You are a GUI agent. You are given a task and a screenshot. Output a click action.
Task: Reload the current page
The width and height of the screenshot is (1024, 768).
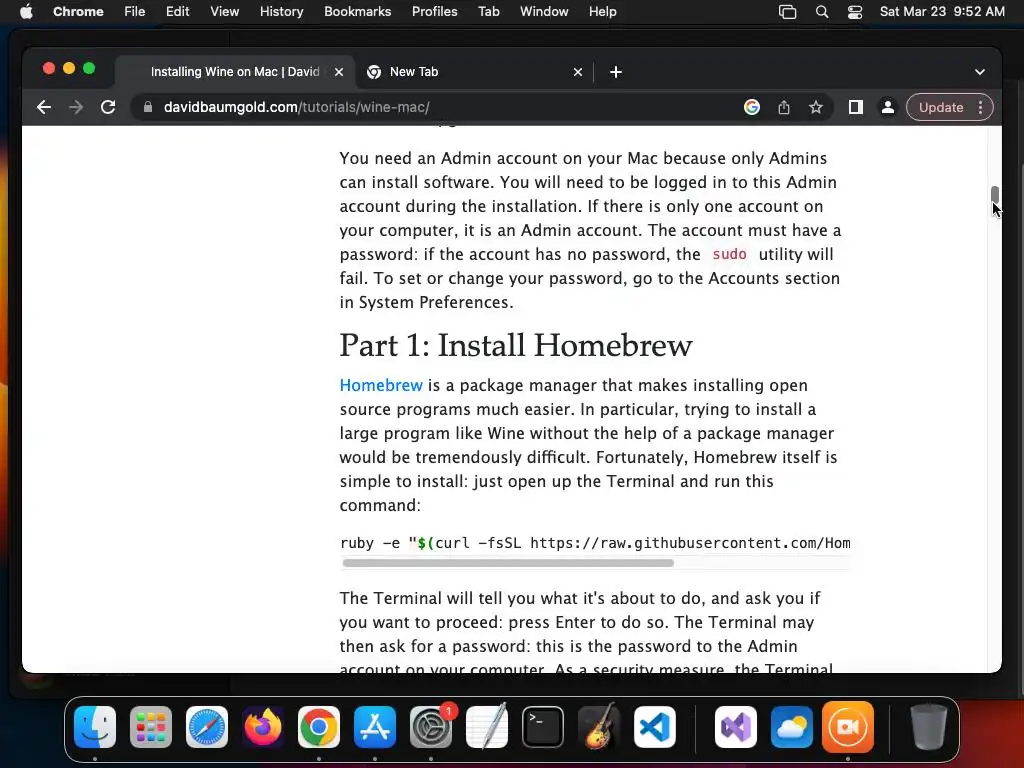[108, 107]
